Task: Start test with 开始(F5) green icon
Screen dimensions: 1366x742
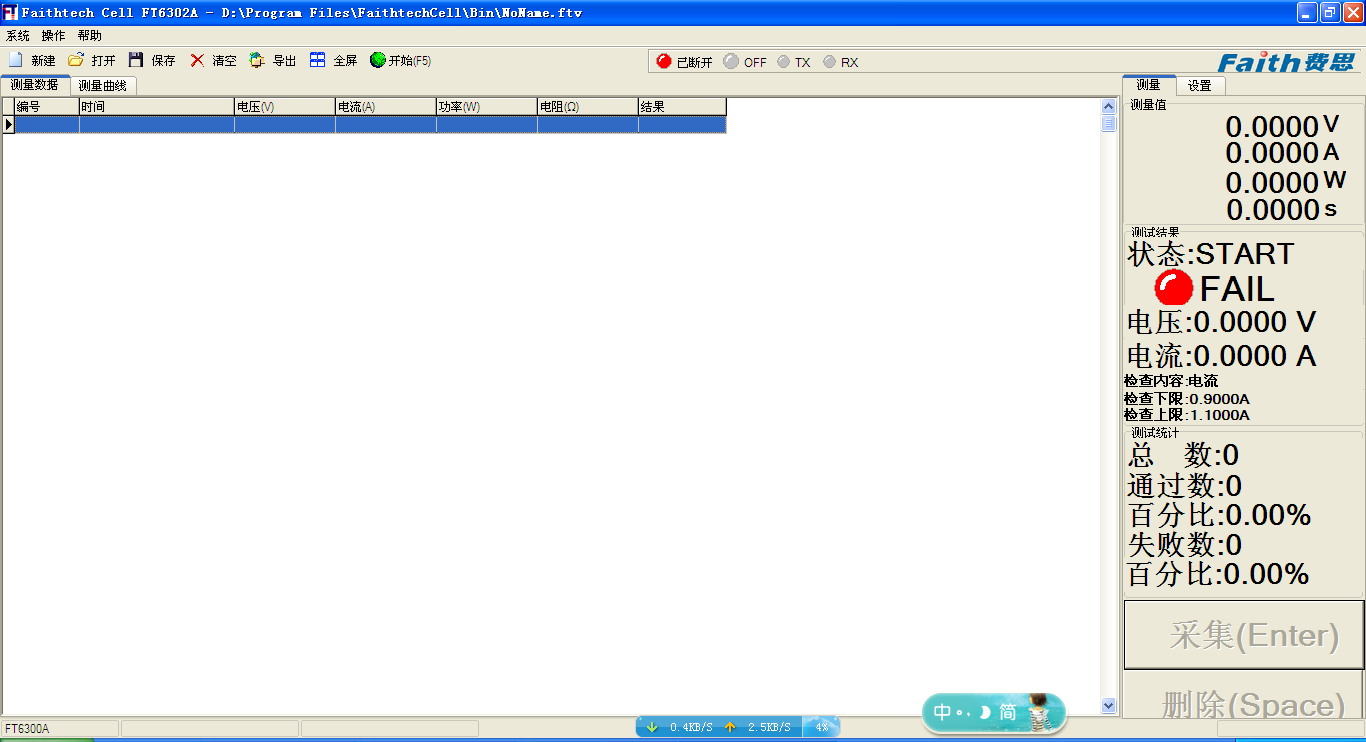Action: tap(377, 60)
